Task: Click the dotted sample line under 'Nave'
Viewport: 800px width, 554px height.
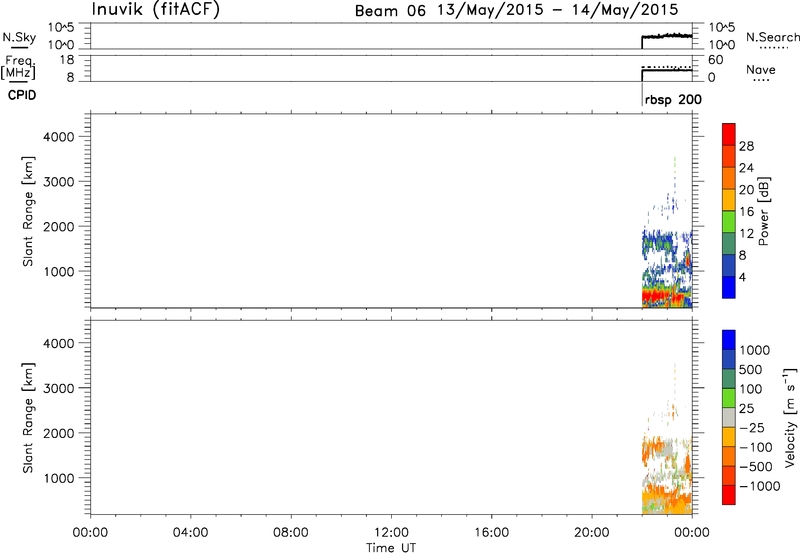Action: (x=761, y=80)
